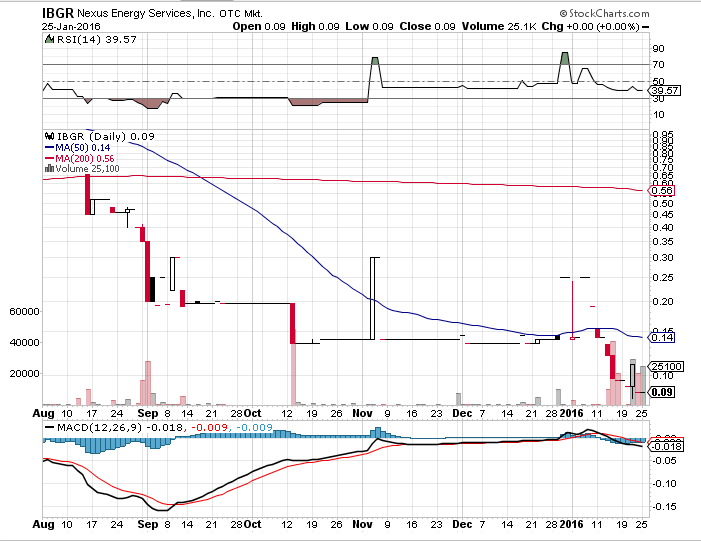Click the 0.25 price axis label
Screen dimensions: 701x541
tap(663, 278)
